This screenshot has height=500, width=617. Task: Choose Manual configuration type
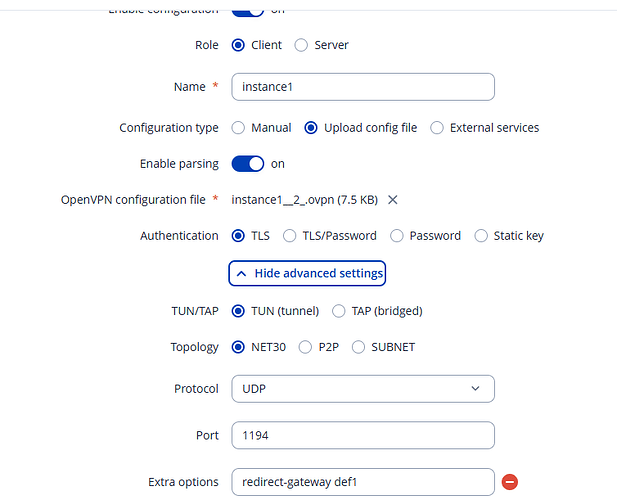[x=238, y=128]
